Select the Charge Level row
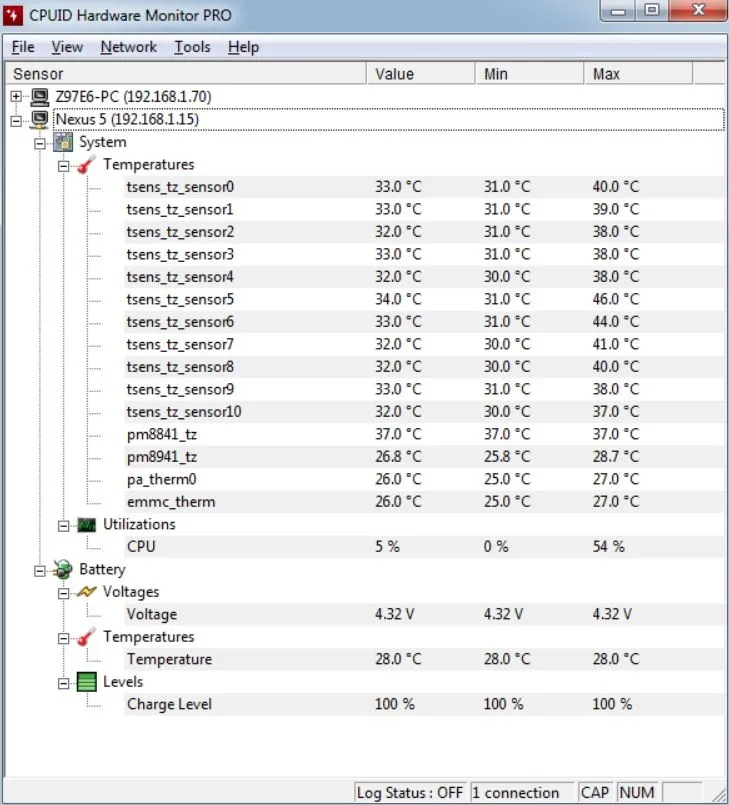Screen dimensions: 729x805 click(x=169, y=704)
